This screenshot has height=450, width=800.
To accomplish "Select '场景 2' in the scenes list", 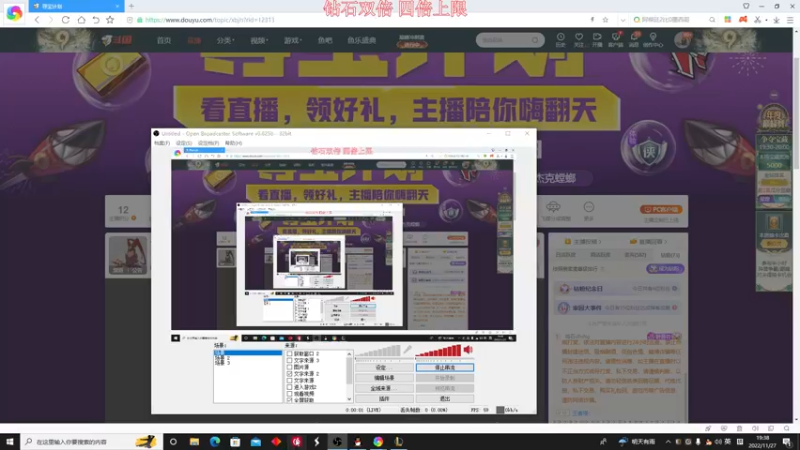I will (x=222, y=358).
